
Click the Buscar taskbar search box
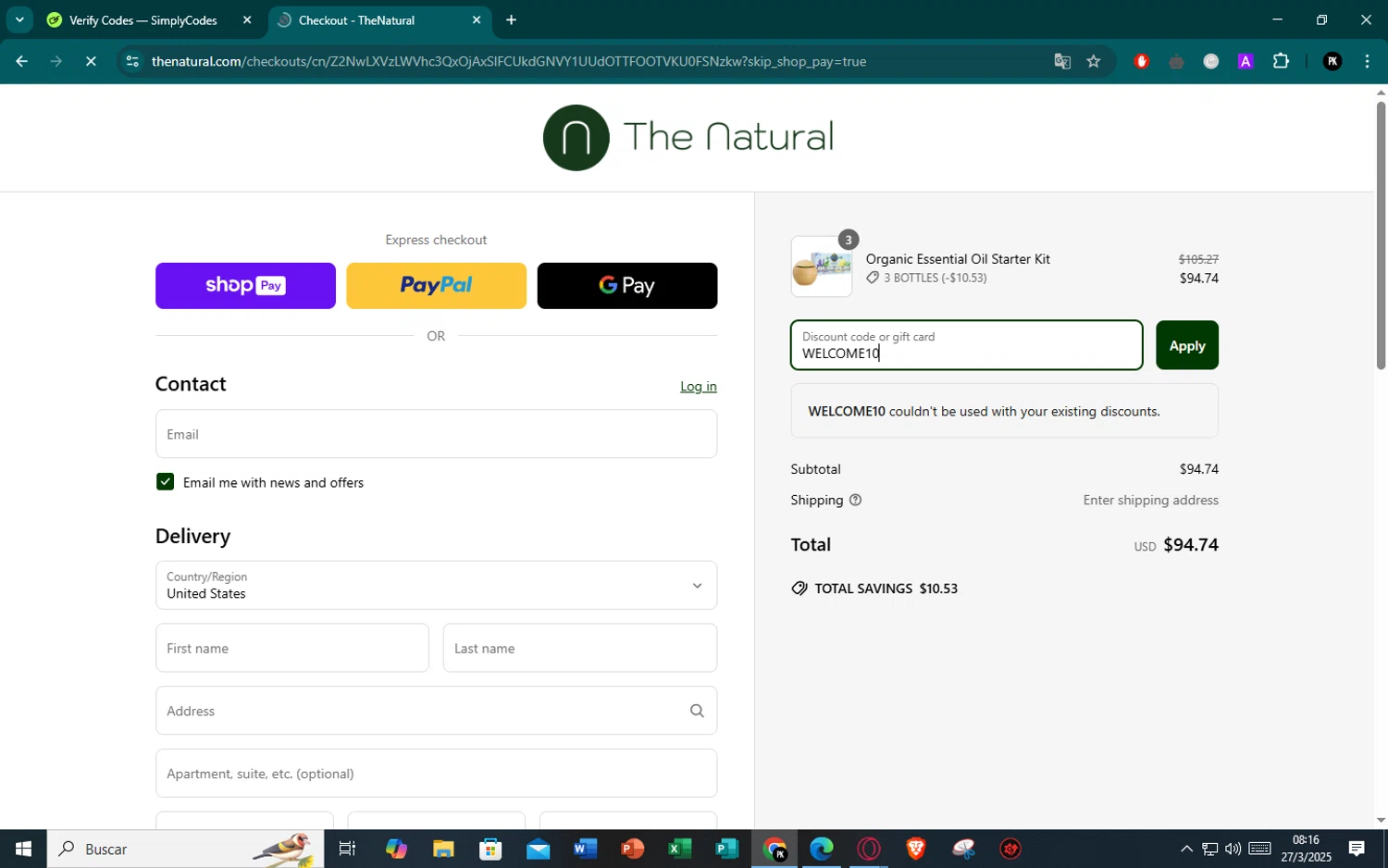[x=185, y=849]
